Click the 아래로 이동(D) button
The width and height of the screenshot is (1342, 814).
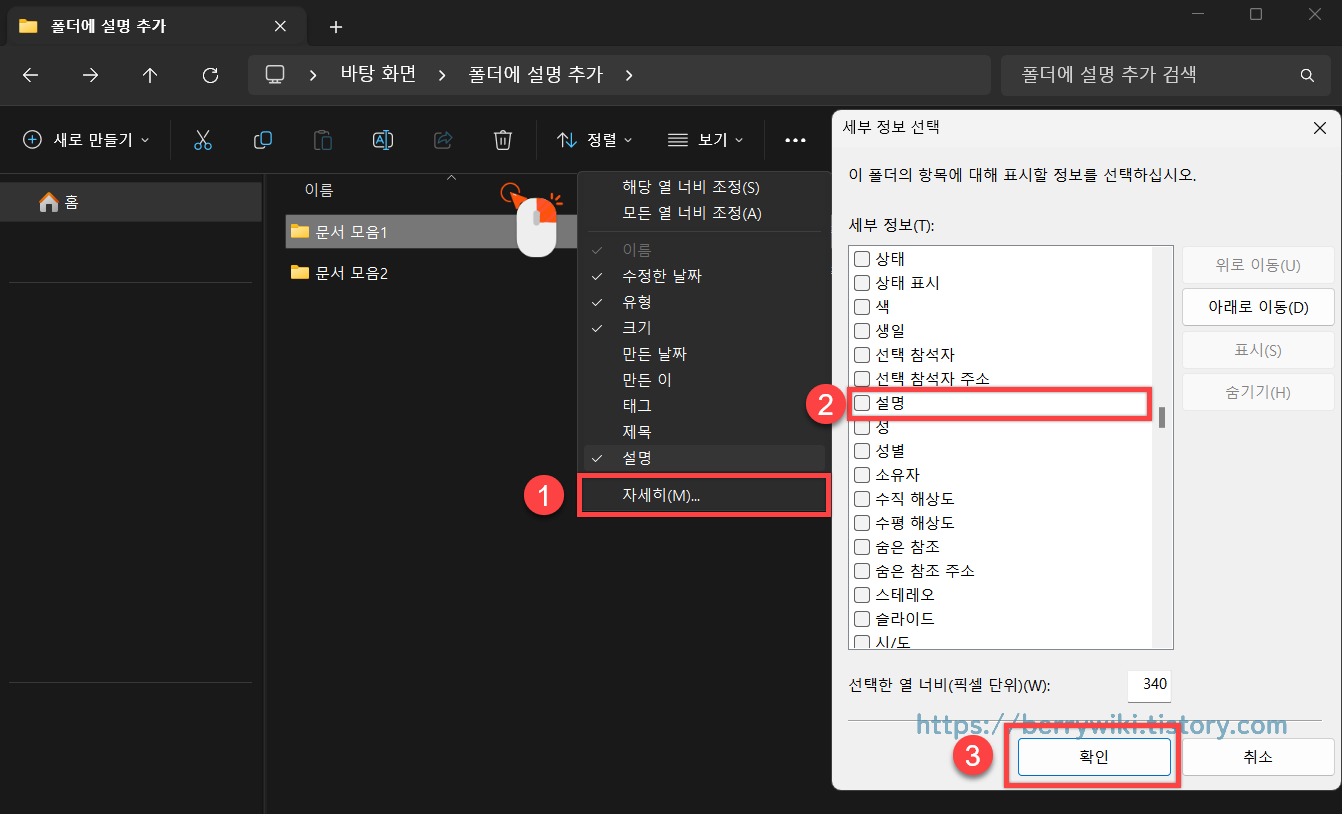tap(1258, 307)
